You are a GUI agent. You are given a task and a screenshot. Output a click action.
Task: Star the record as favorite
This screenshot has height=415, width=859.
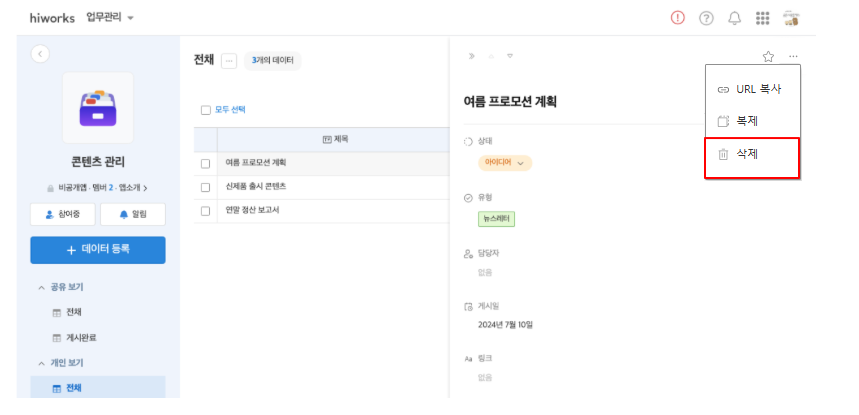(x=767, y=57)
